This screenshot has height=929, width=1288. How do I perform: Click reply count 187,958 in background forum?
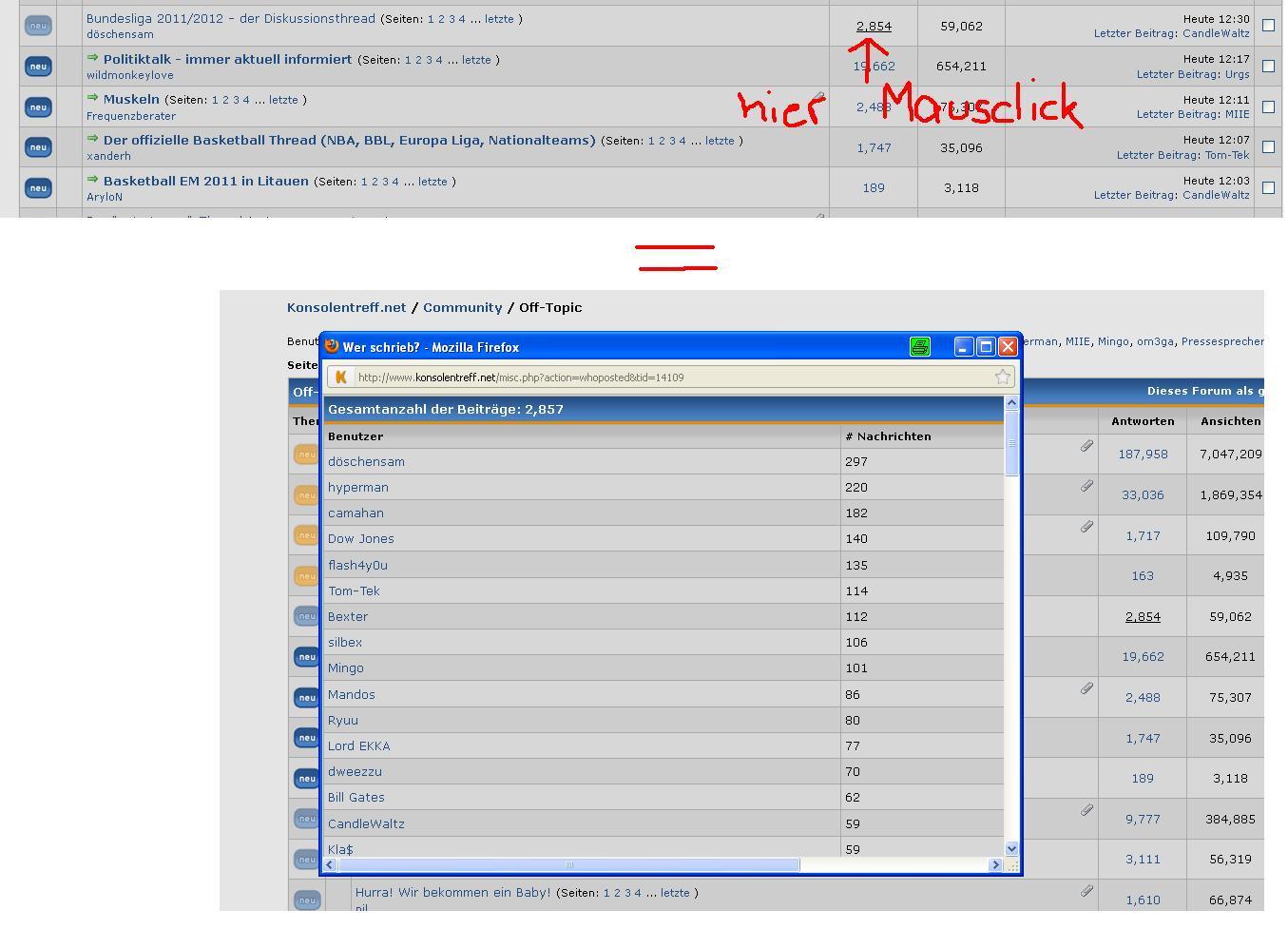tap(1143, 455)
